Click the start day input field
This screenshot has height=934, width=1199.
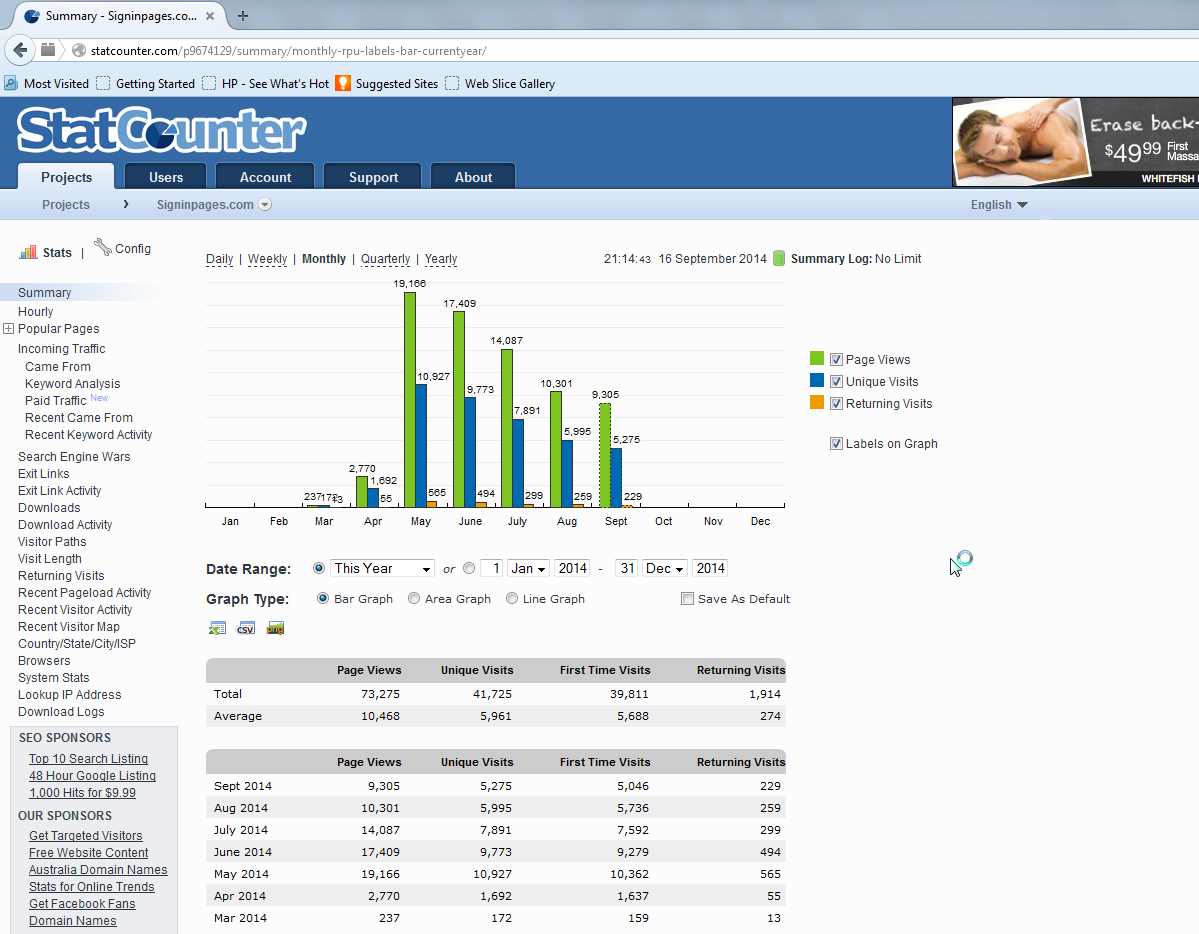pyautogui.click(x=491, y=569)
